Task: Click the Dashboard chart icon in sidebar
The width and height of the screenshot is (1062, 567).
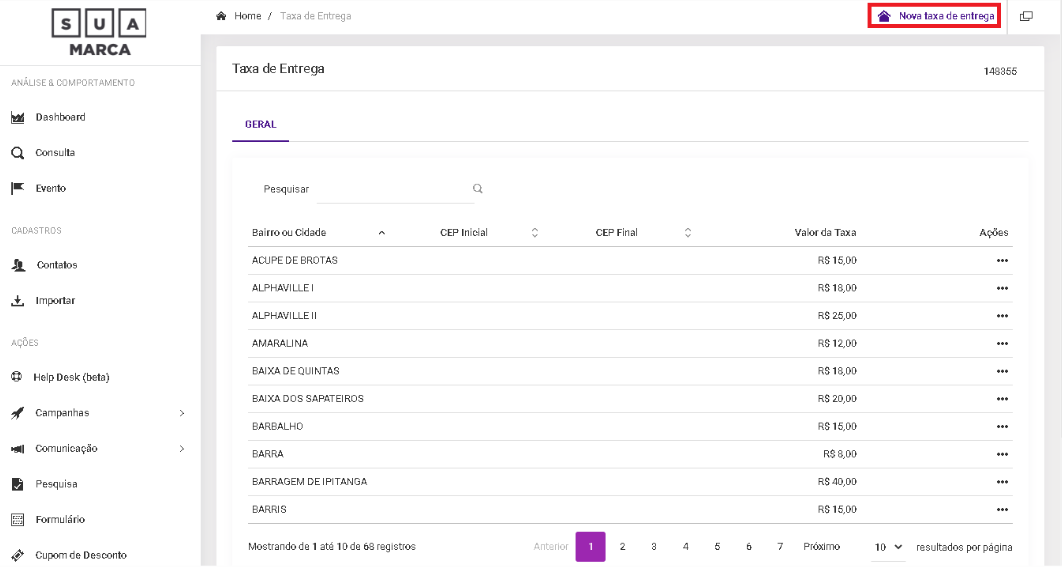Action: click(17, 118)
